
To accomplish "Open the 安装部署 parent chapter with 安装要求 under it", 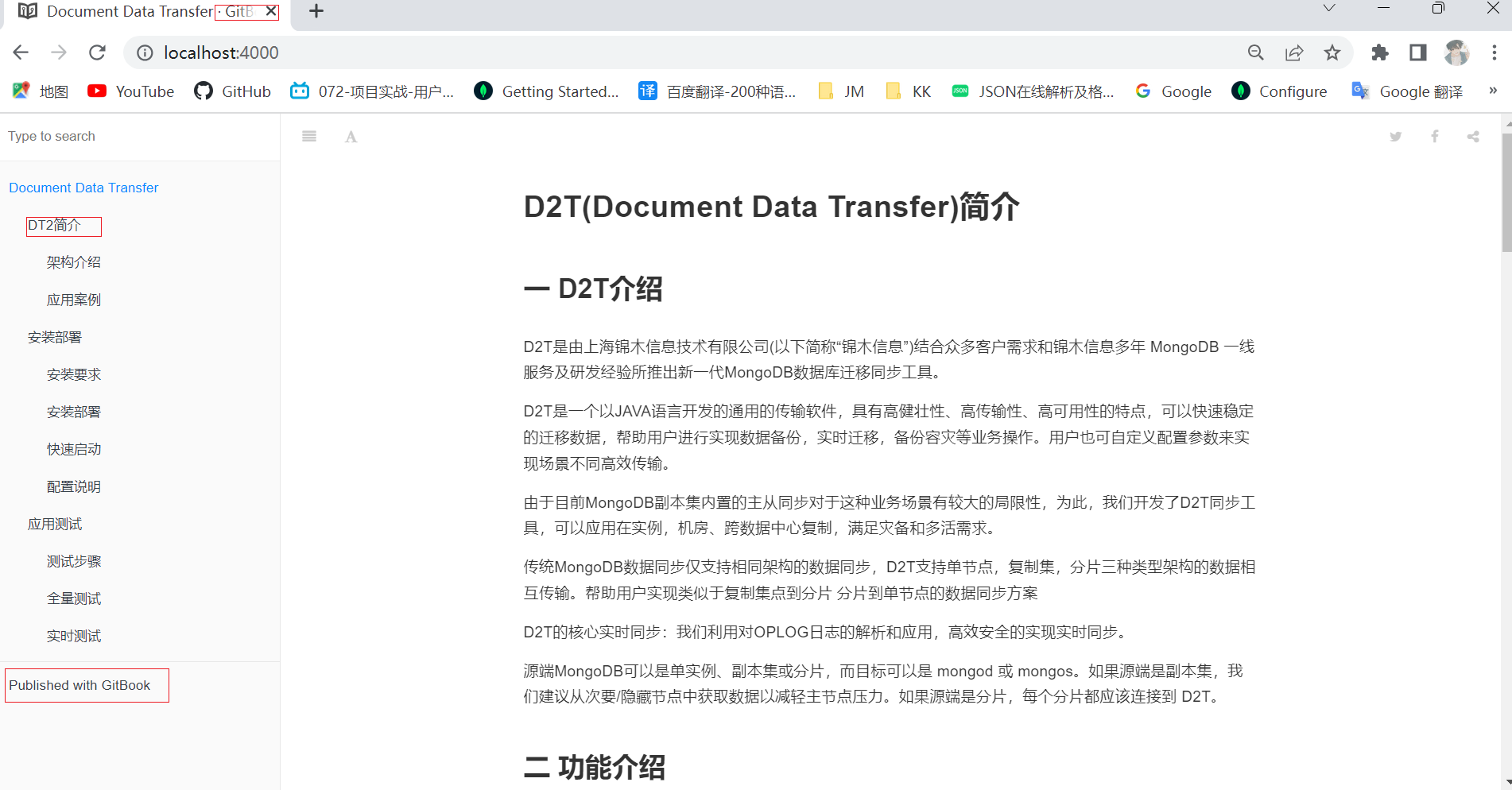I will [x=55, y=337].
